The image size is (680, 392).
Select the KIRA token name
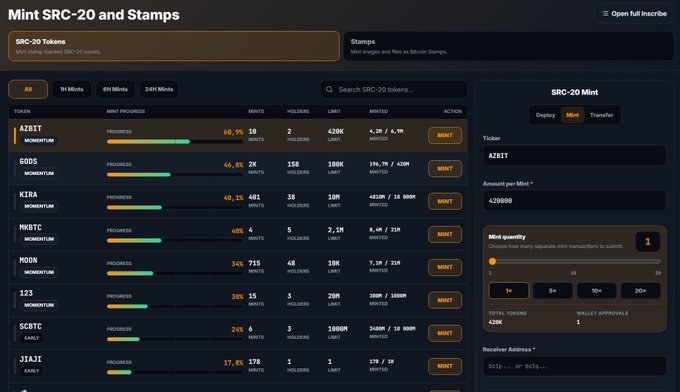pos(28,194)
